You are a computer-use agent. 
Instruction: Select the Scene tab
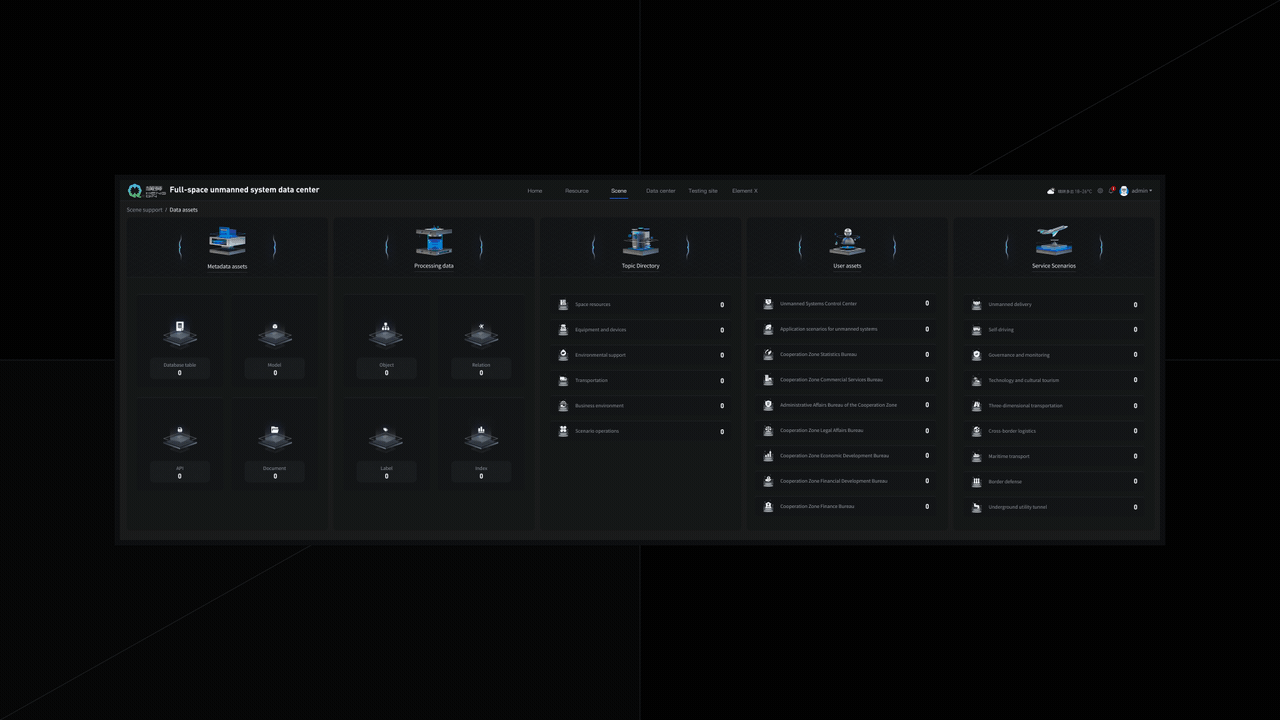pyautogui.click(x=619, y=191)
